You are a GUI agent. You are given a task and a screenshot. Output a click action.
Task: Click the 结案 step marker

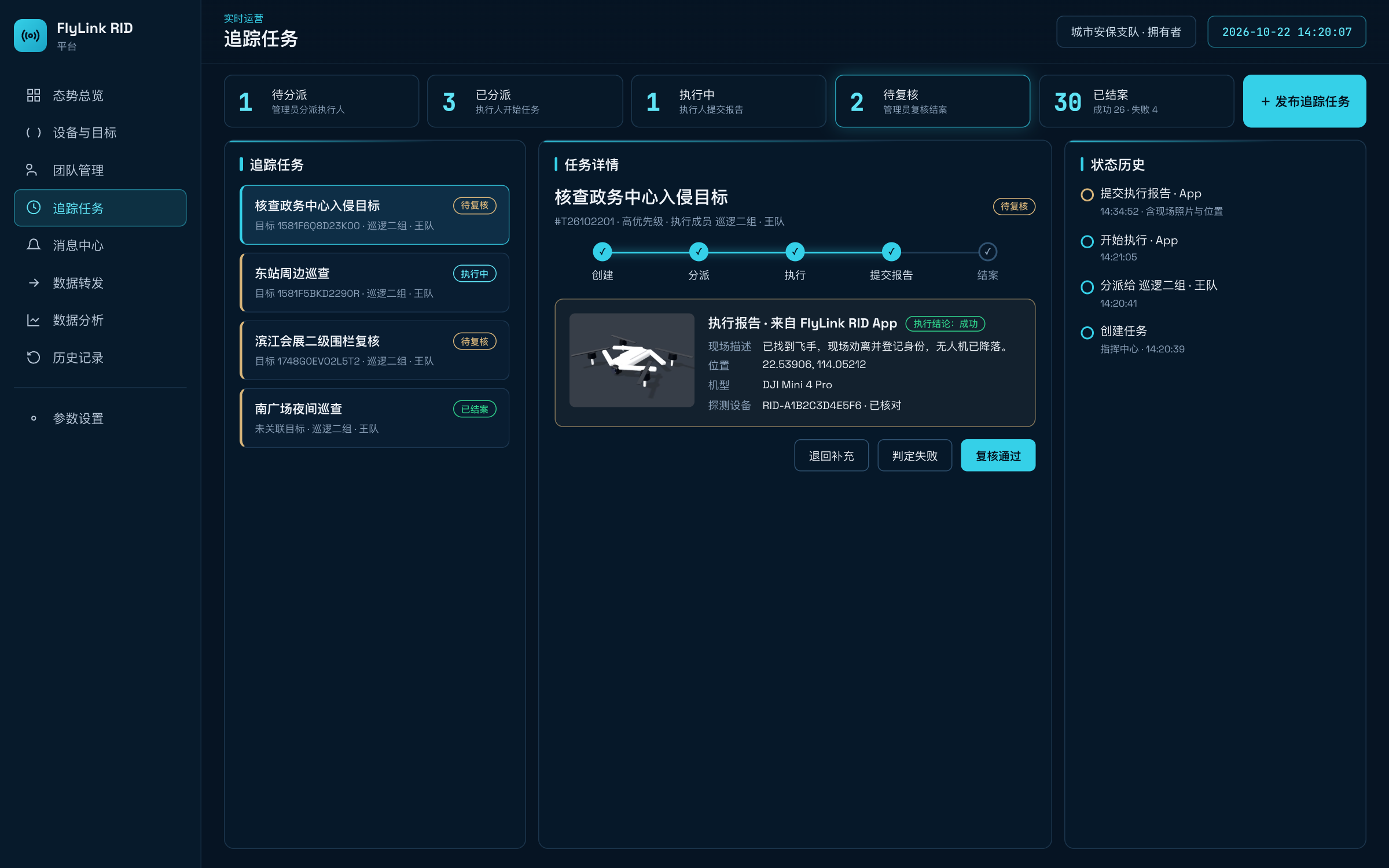(987, 252)
